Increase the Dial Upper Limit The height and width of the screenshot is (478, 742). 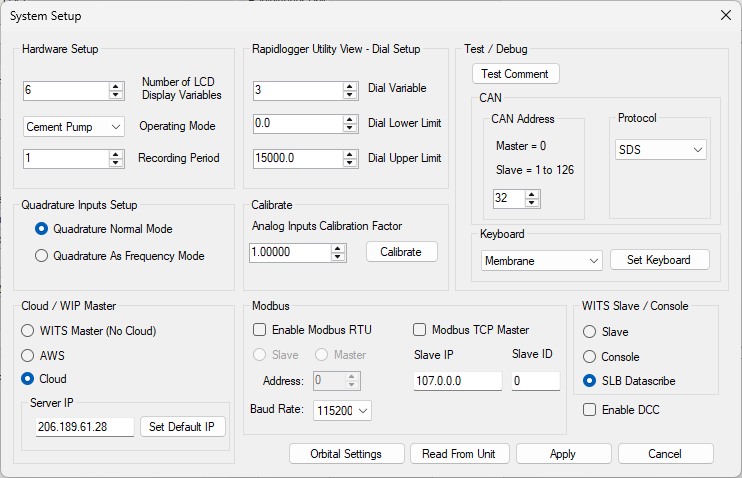point(349,154)
